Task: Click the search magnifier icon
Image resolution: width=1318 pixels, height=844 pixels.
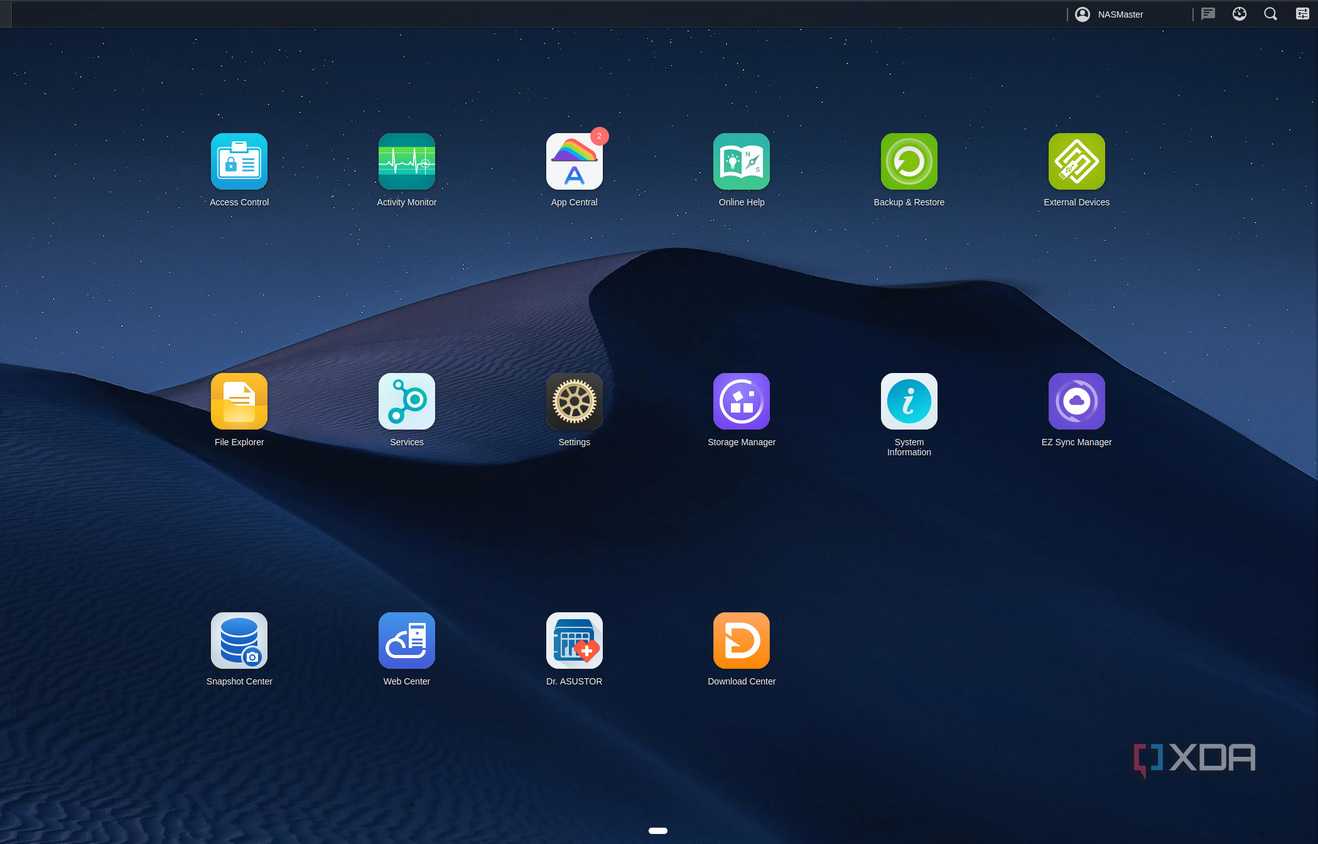Action: point(1270,14)
